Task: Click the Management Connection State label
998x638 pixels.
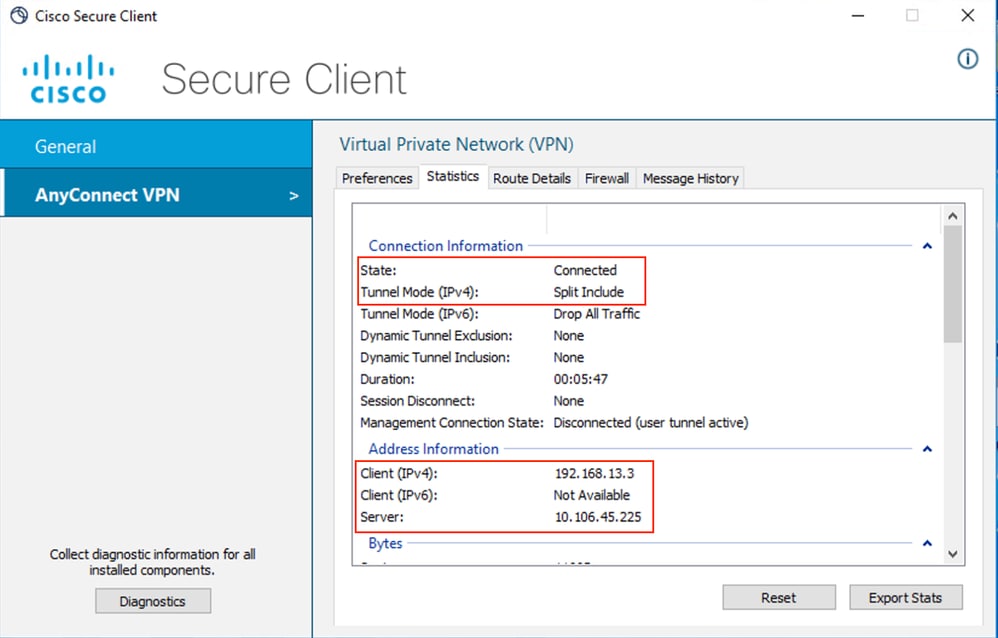Action: click(x=452, y=422)
